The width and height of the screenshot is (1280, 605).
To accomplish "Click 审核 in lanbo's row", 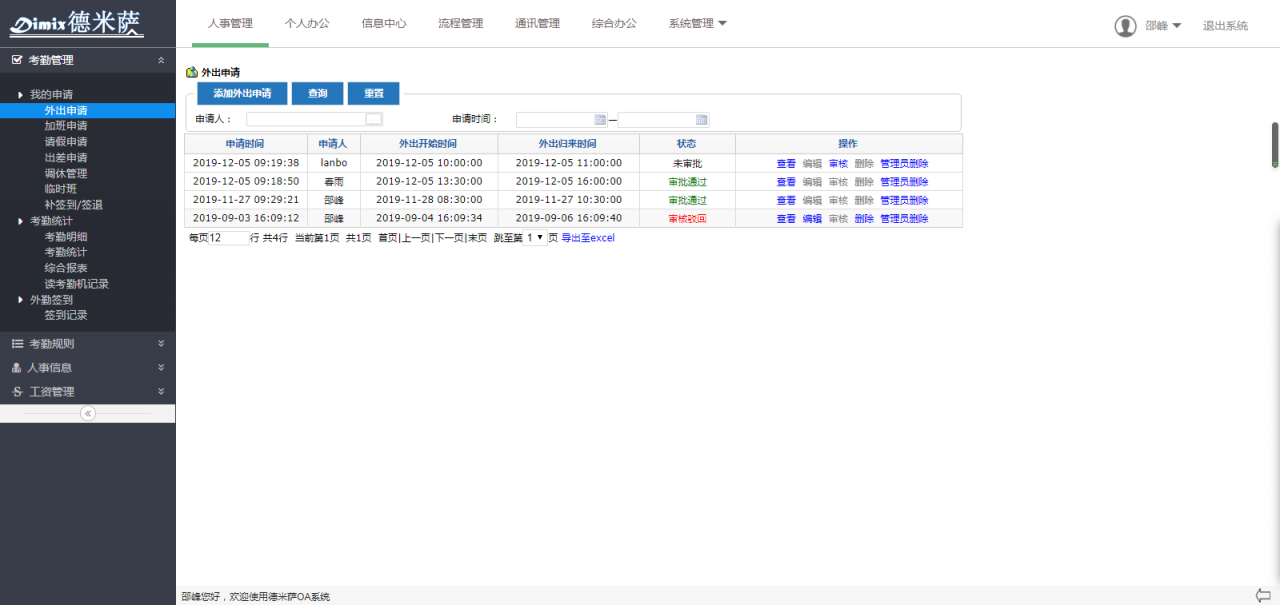I will [838, 163].
